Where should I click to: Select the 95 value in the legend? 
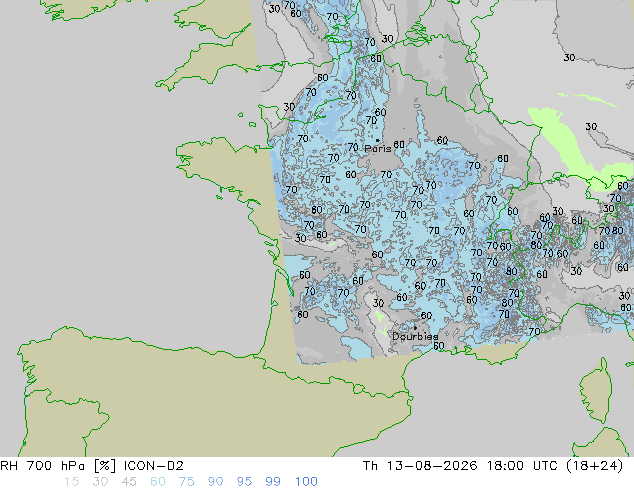(244, 482)
